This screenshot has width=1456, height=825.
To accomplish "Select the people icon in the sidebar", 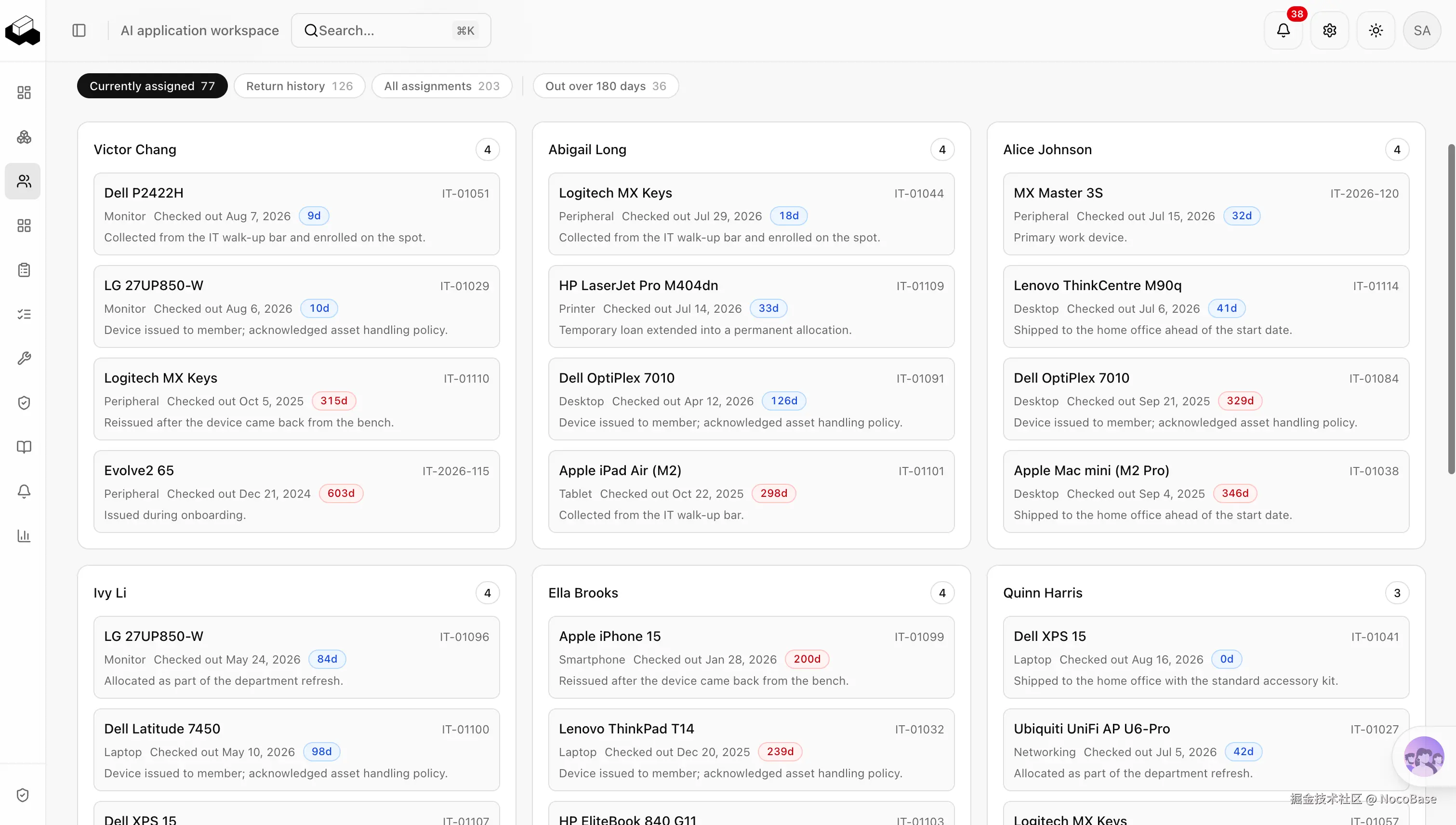I will point(24,181).
